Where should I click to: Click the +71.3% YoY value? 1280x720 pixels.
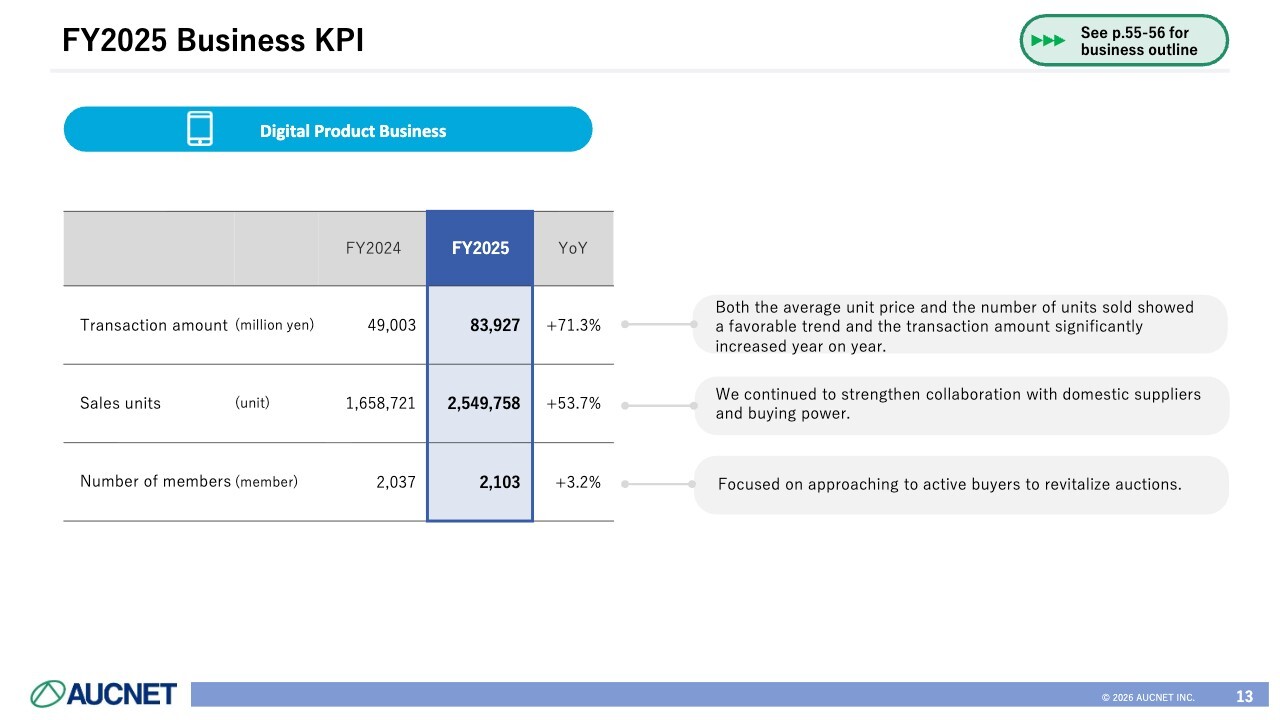pos(574,325)
